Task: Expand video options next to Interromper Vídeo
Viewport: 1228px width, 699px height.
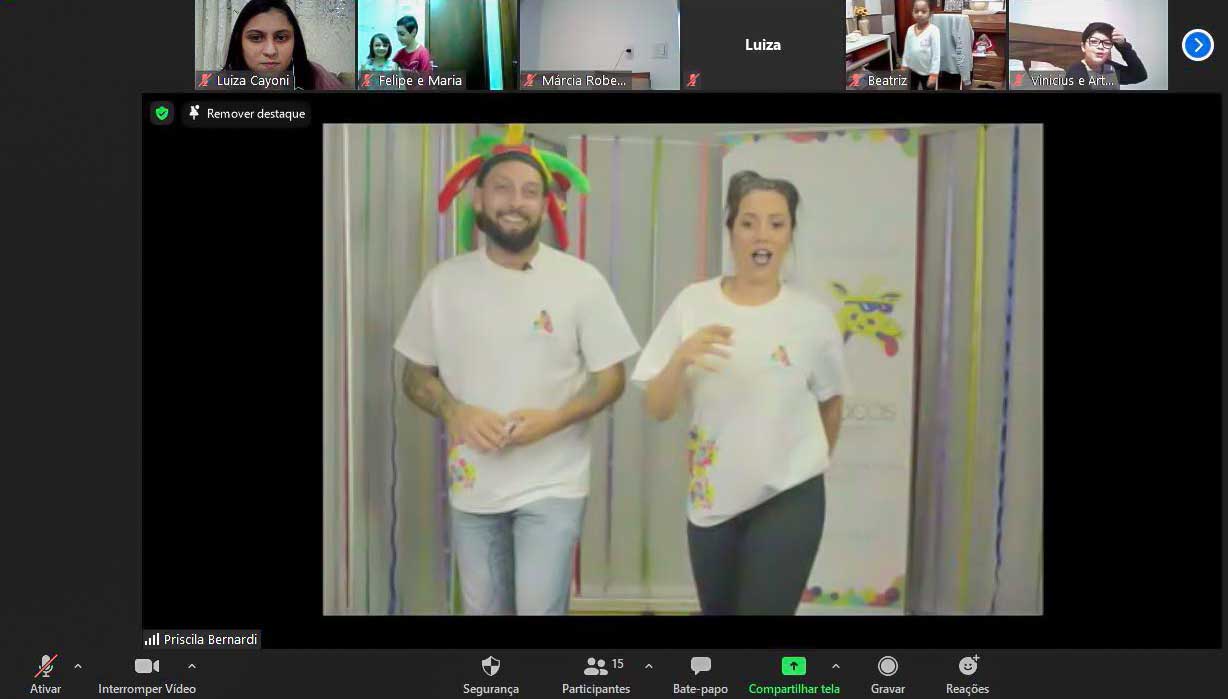Action: 192,666
